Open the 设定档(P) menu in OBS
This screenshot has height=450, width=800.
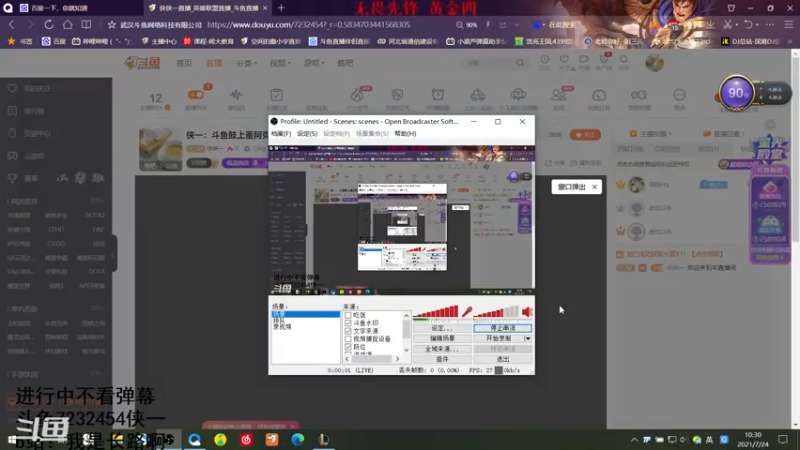(x=336, y=134)
